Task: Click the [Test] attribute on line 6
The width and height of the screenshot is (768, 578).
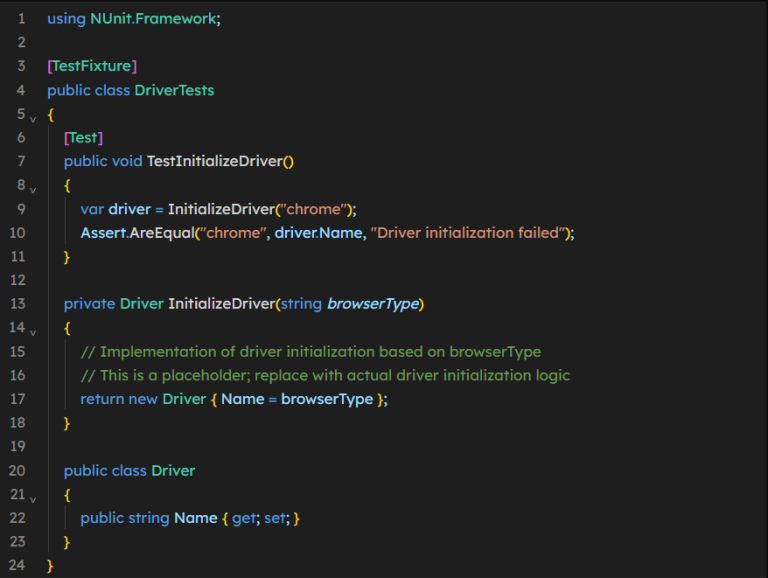Action: [x=83, y=137]
